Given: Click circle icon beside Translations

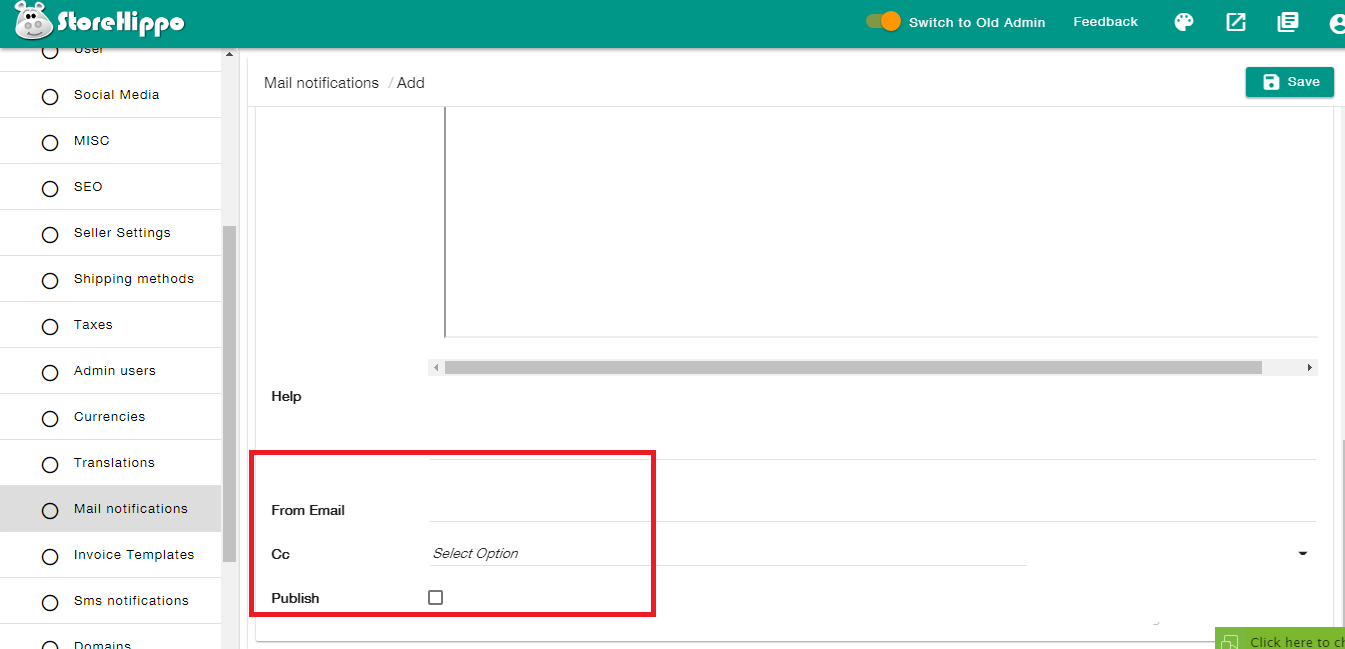Looking at the screenshot, I should pos(50,465).
